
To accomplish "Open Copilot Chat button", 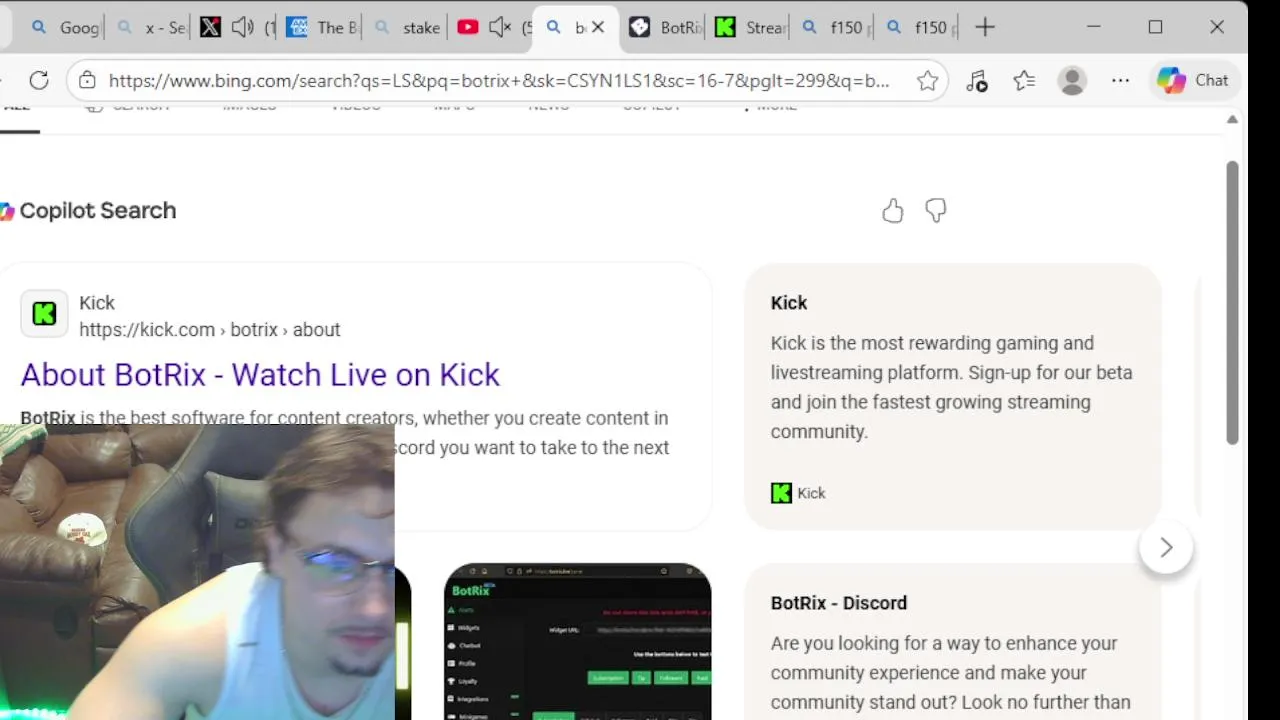I will tap(1193, 80).
